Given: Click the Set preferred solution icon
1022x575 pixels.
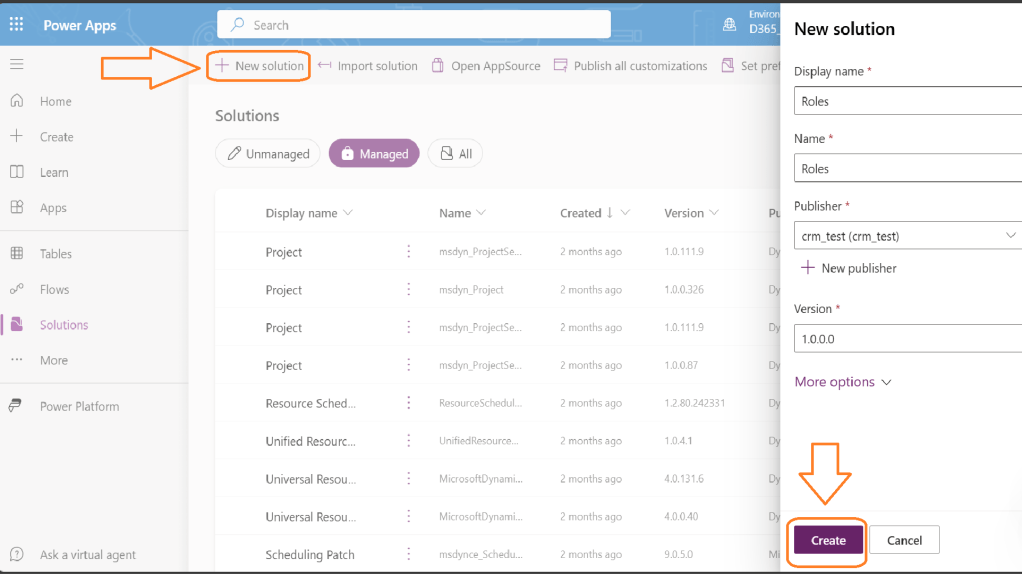Looking at the screenshot, I should pyautogui.click(x=727, y=65).
